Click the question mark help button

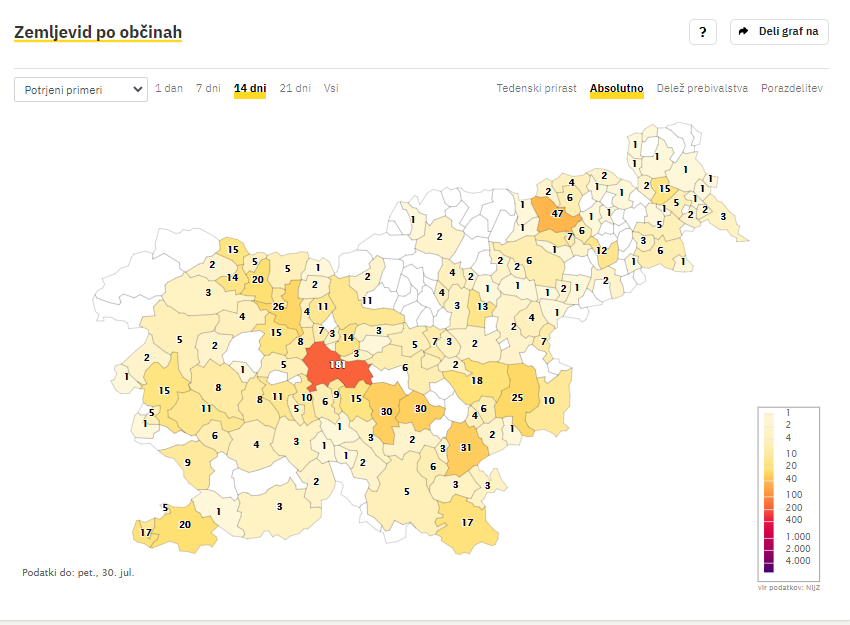702,32
